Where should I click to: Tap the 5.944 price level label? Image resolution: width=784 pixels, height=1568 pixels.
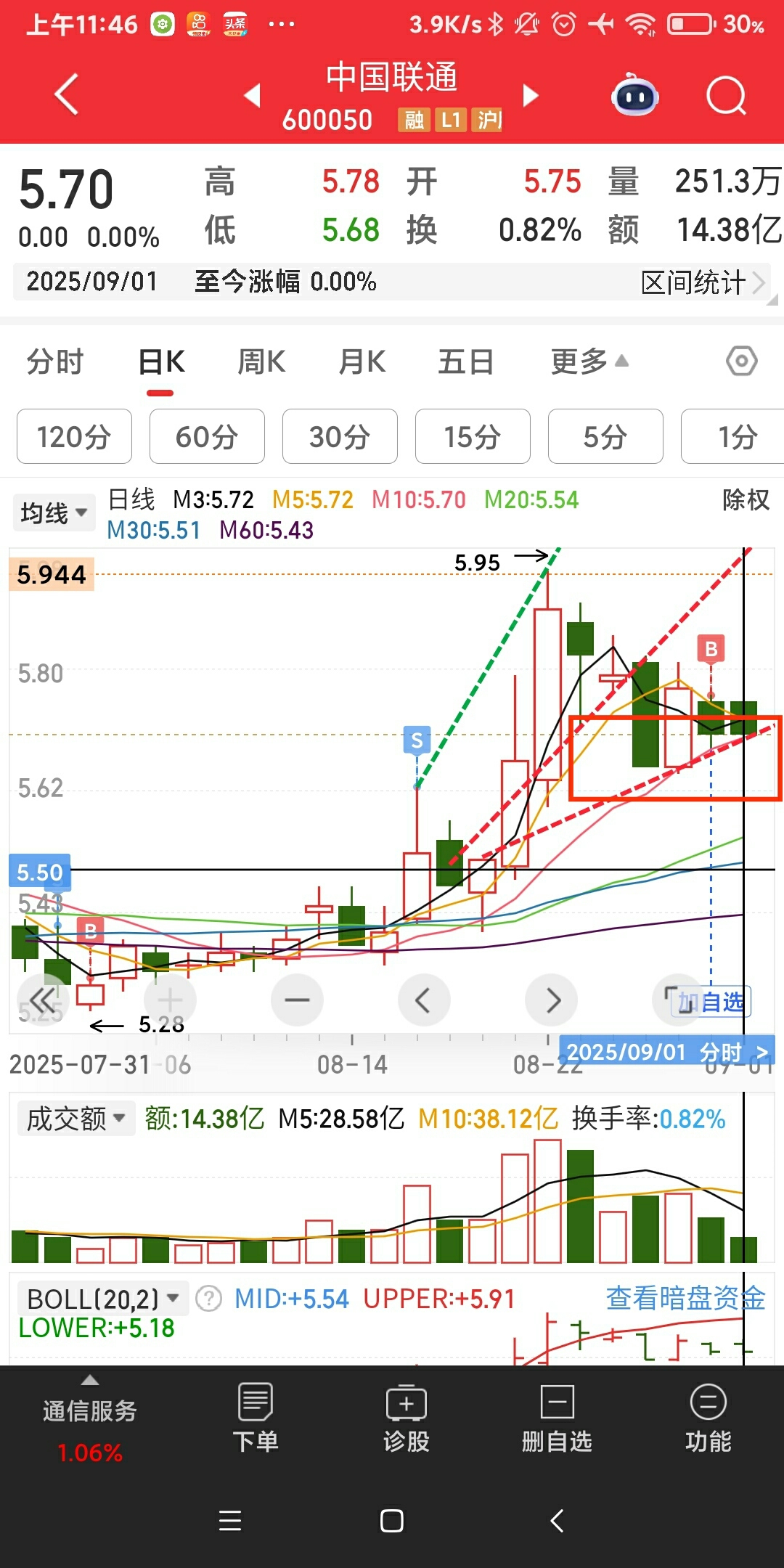(52, 574)
